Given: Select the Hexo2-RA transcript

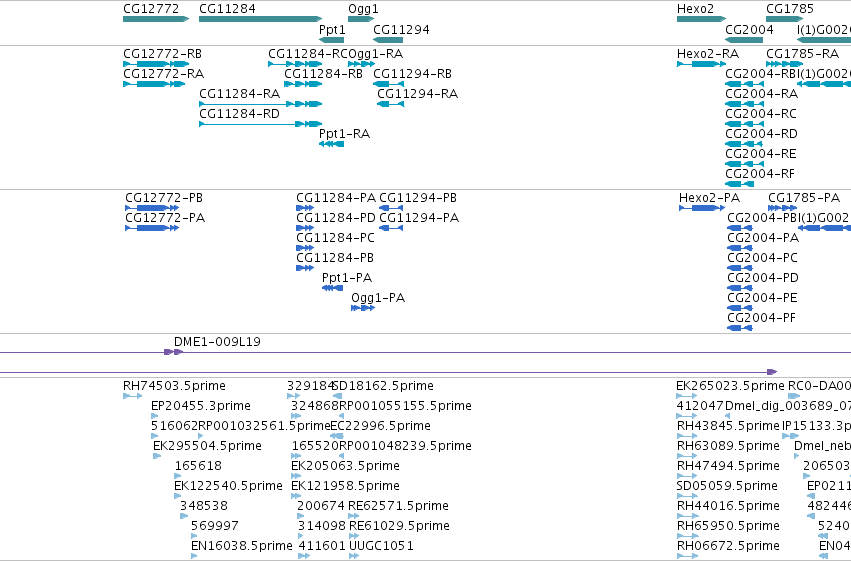Looking at the screenshot, I should (701, 64).
